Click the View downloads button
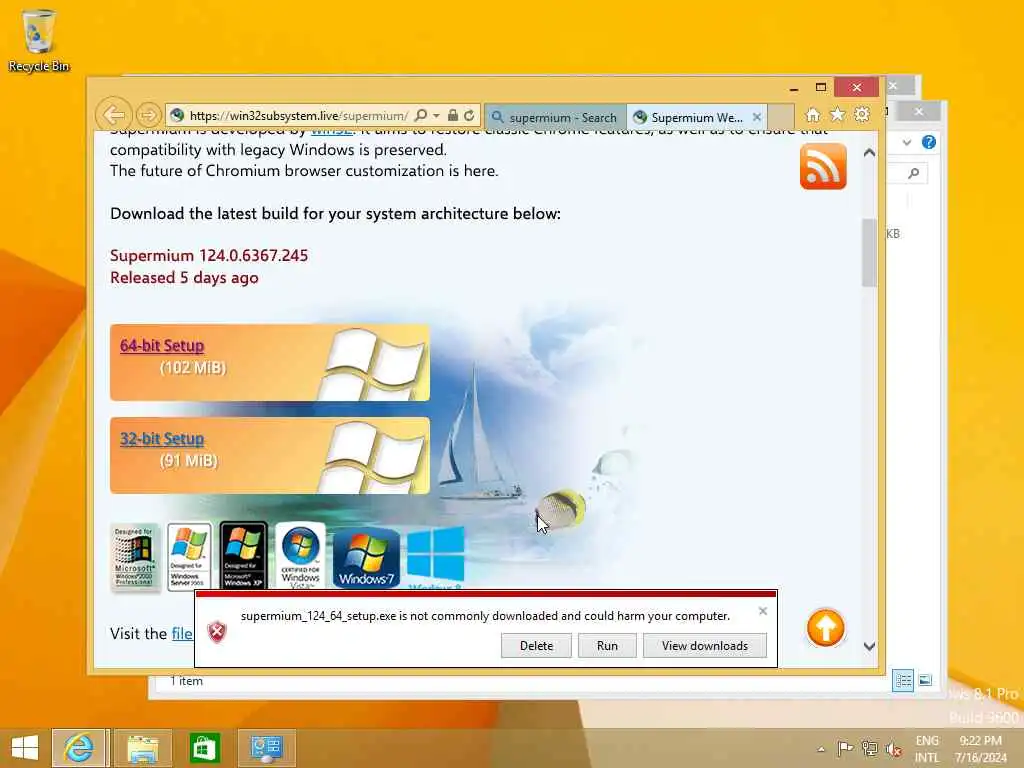Image resolution: width=1024 pixels, height=768 pixels. [x=705, y=645]
